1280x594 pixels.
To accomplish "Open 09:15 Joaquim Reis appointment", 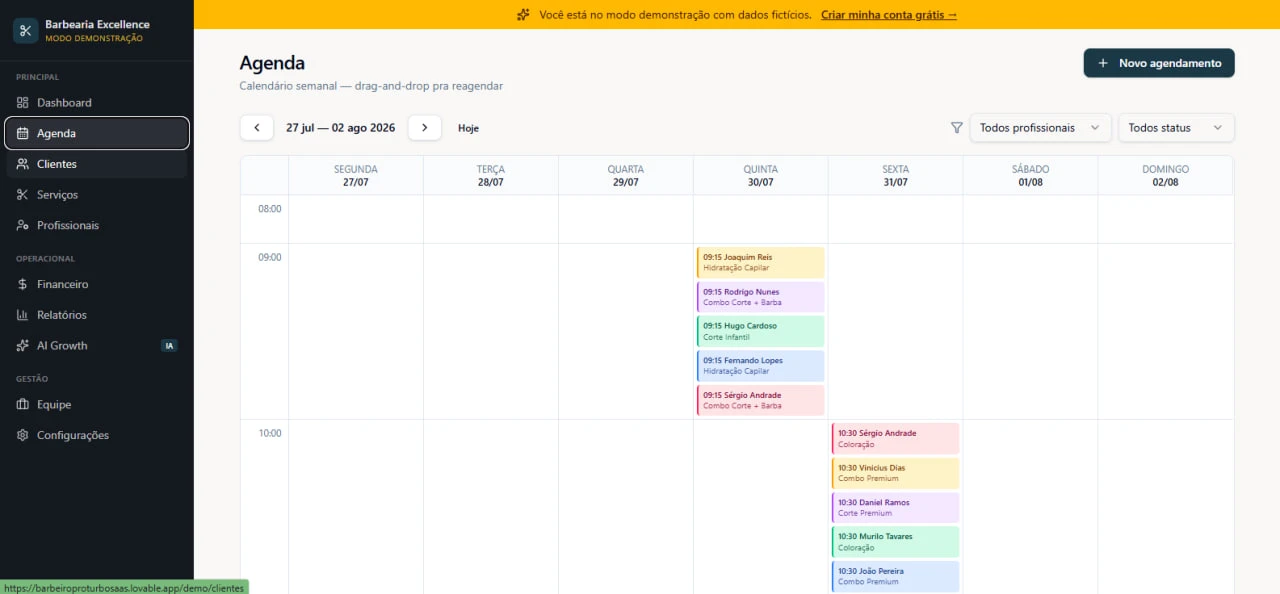I will coord(760,263).
